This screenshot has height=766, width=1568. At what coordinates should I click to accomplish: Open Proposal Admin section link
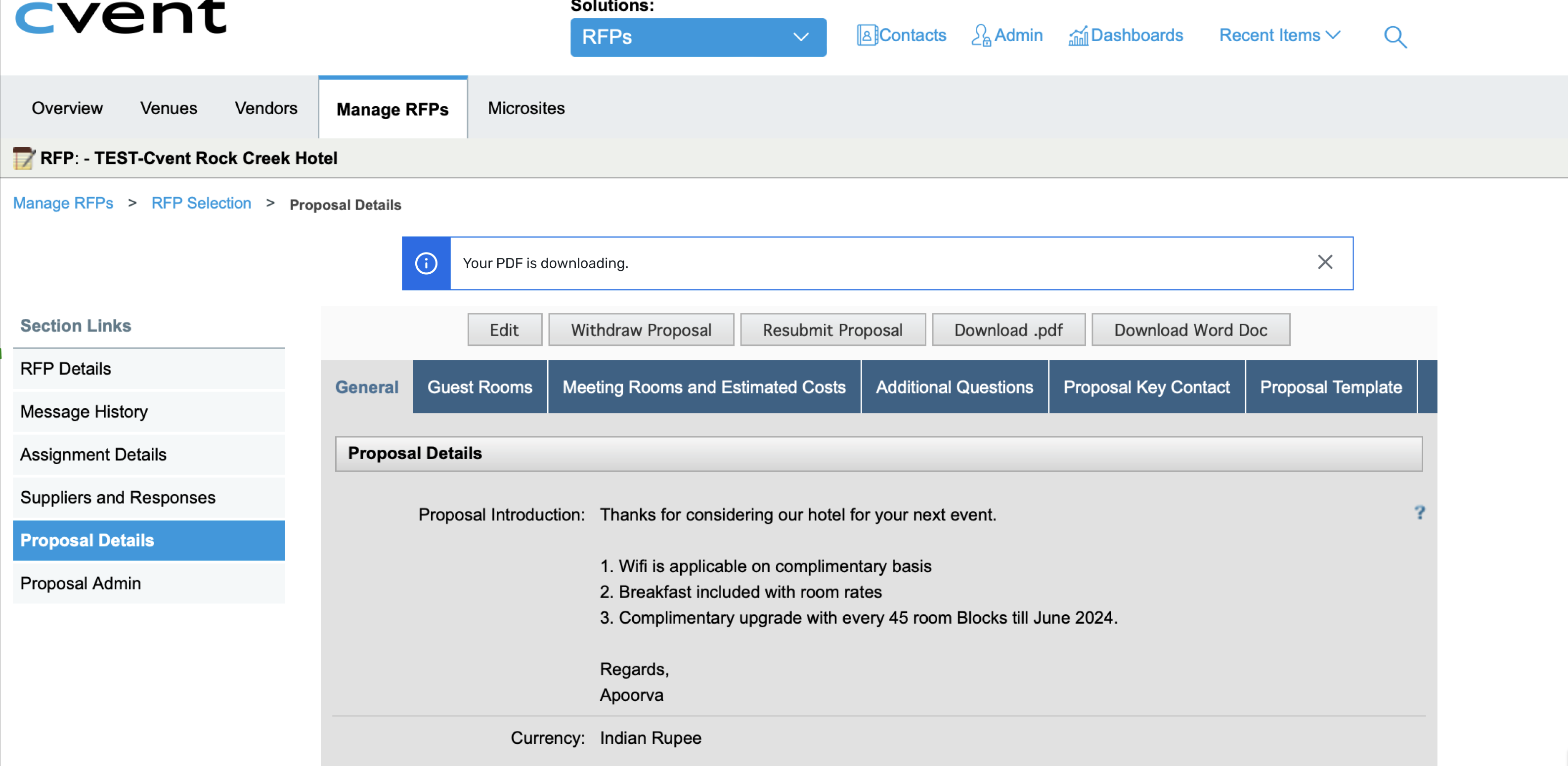[148, 584]
